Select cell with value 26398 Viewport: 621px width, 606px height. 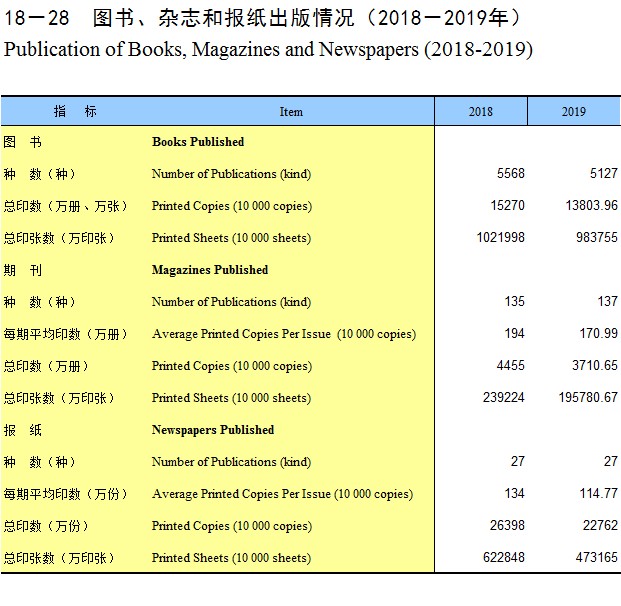[x=507, y=526]
